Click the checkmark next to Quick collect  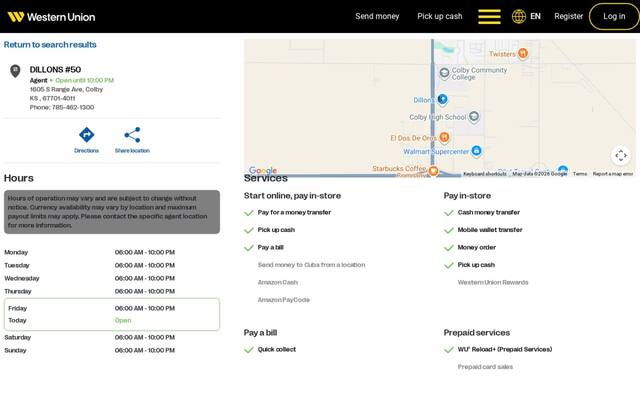[x=249, y=350]
